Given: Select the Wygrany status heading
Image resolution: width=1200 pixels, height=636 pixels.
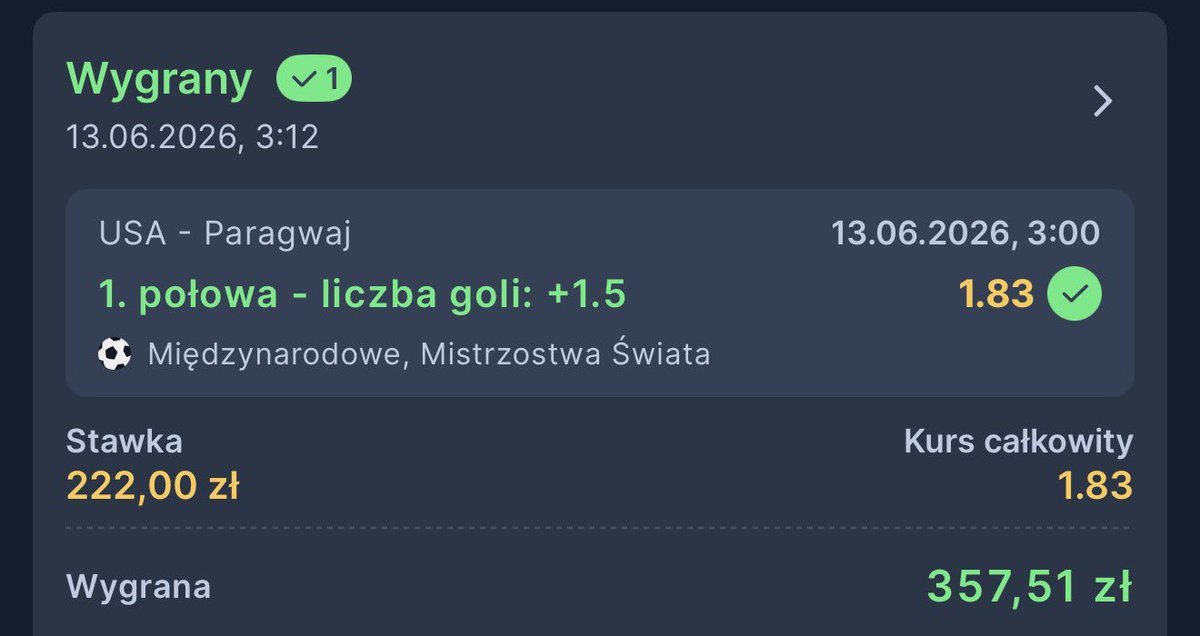Looking at the screenshot, I should point(159,80).
